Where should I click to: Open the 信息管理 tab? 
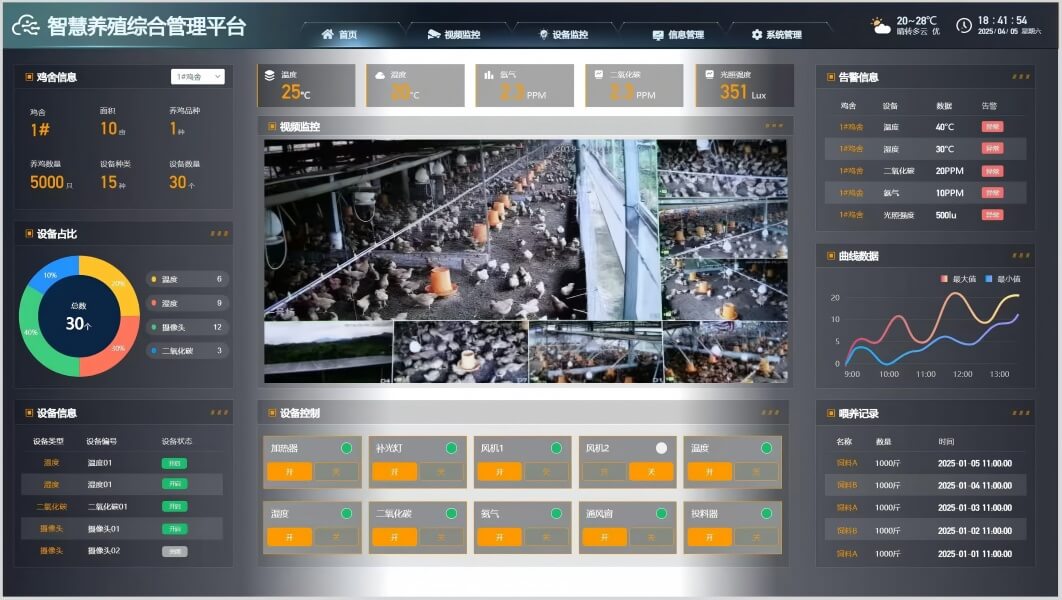(x=678, y=35)
